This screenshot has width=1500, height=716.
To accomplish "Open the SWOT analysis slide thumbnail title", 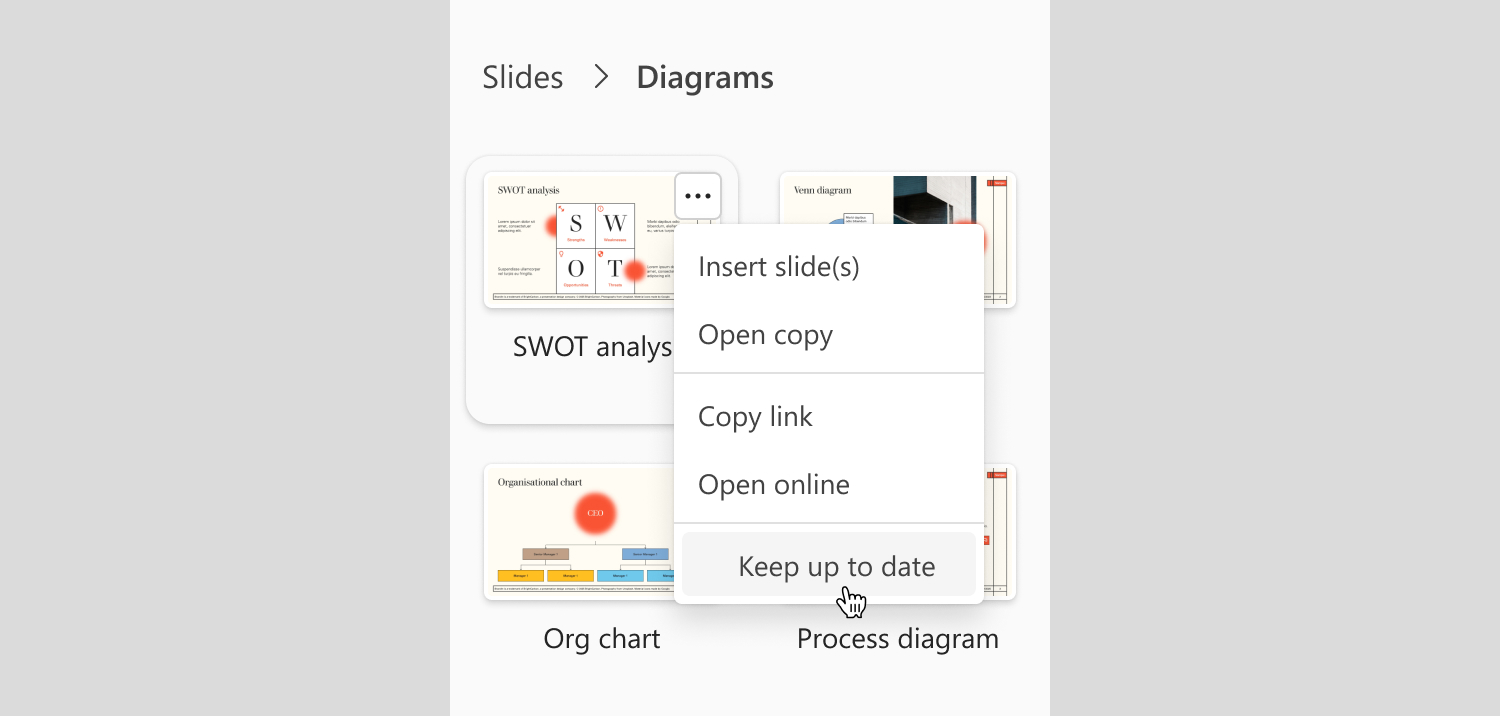I will click(529, 190).
